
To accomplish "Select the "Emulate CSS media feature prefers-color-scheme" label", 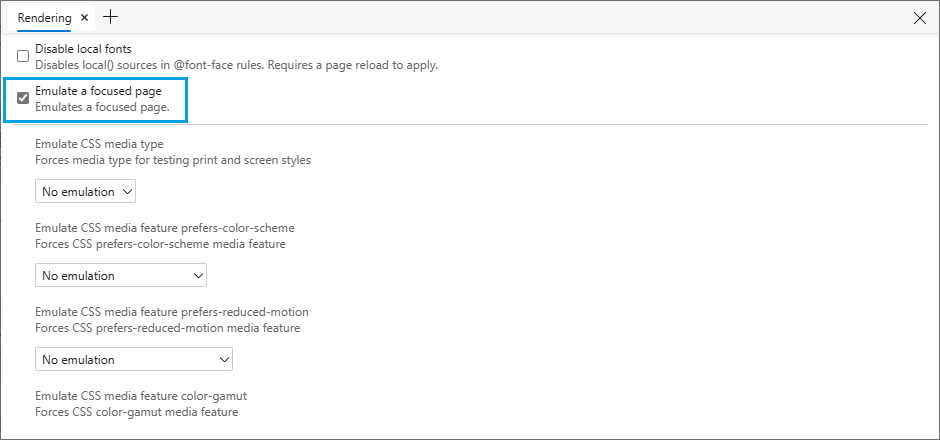I will pyautogui.click(x=164, y=228).
